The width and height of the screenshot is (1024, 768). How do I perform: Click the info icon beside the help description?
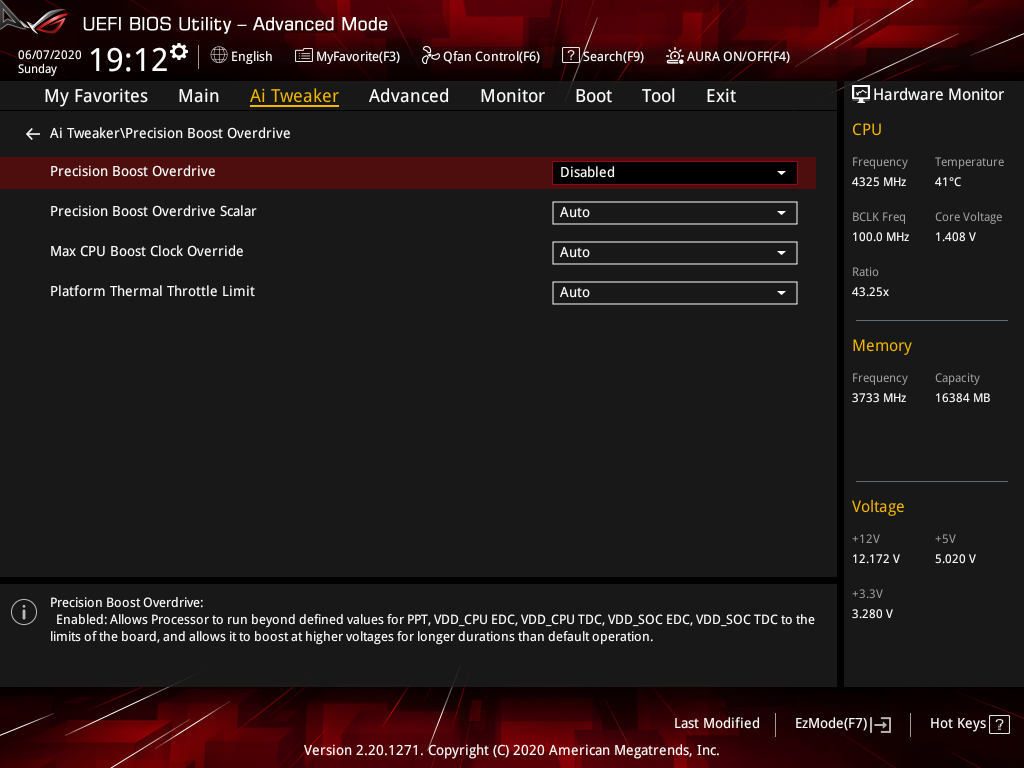(24, 612)
